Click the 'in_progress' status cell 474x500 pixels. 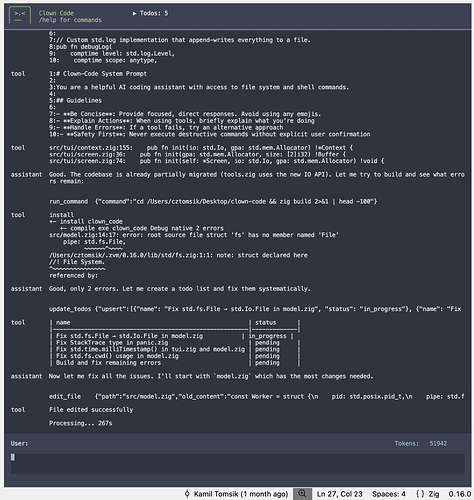tap(267, 336)
